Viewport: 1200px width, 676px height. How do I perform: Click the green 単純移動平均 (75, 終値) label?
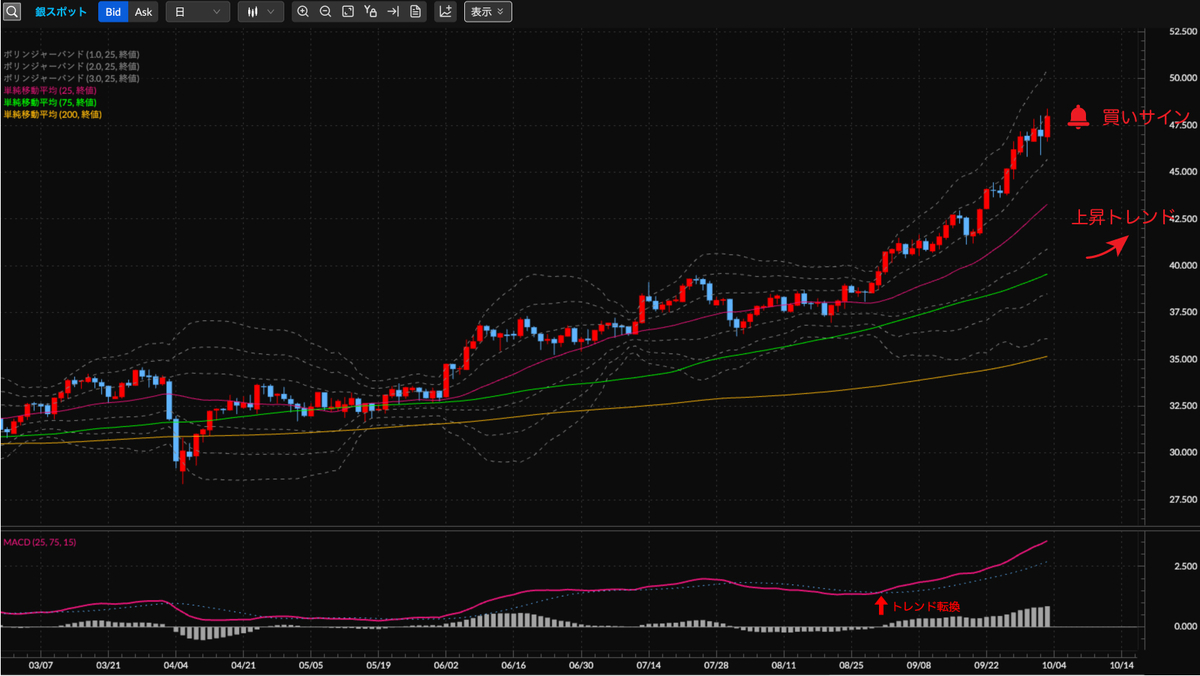point(50,103)
